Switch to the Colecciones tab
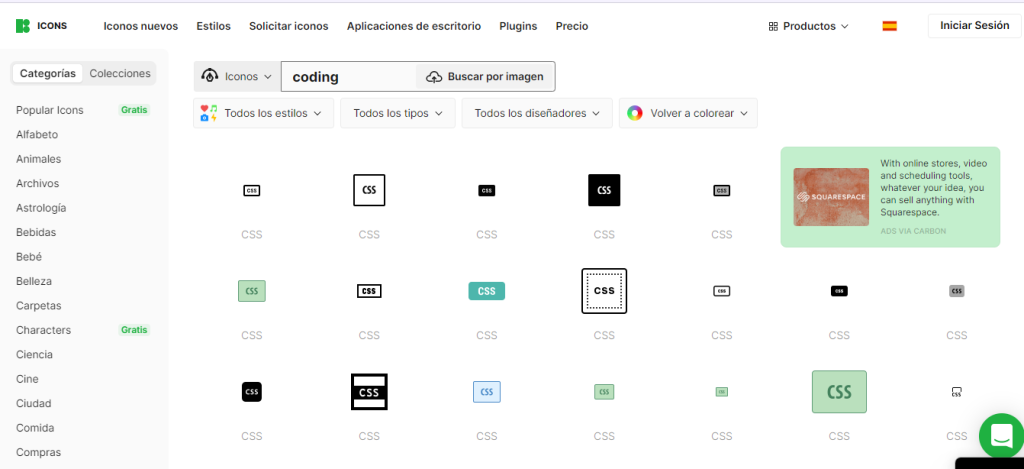 click(120, 73)
